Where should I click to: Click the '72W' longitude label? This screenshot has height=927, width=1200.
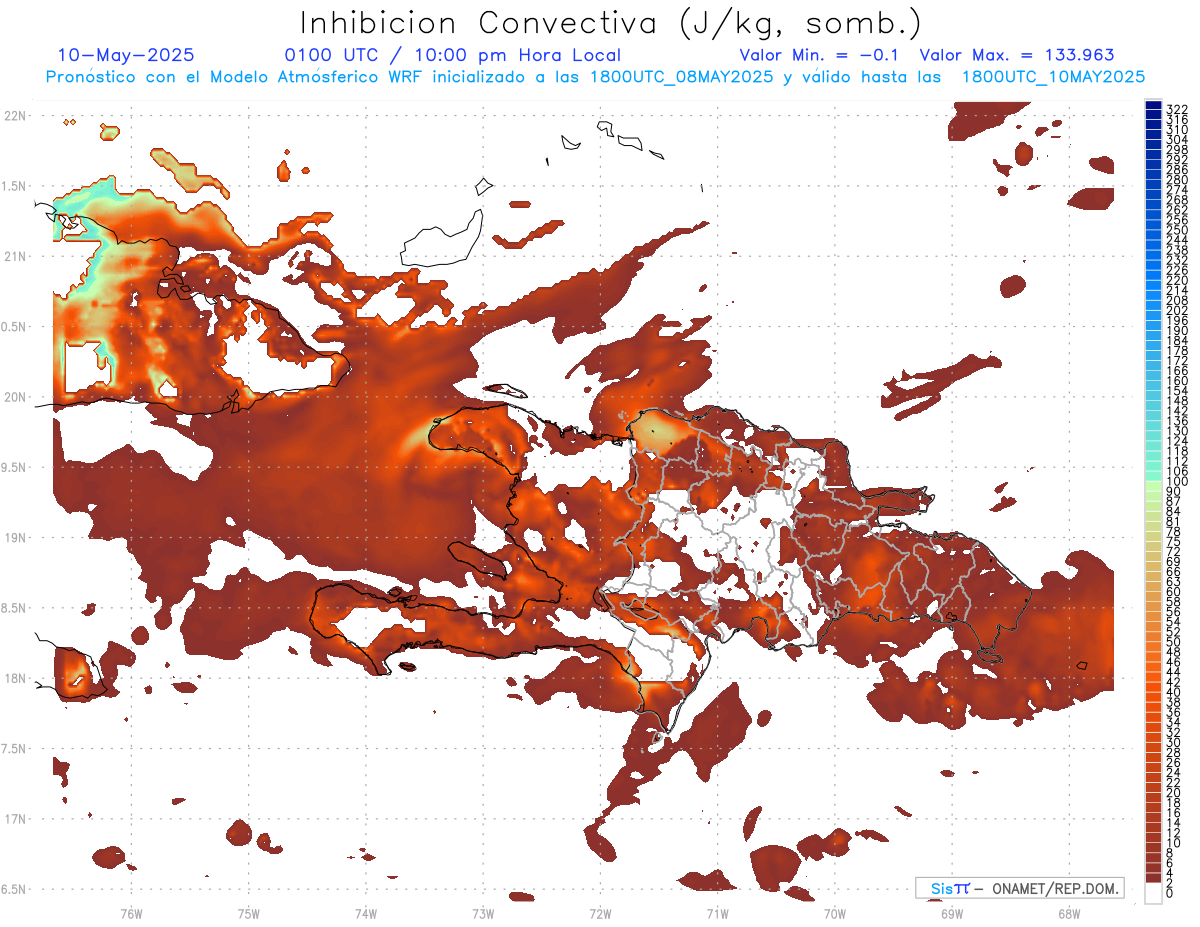(x=600, y=913)
